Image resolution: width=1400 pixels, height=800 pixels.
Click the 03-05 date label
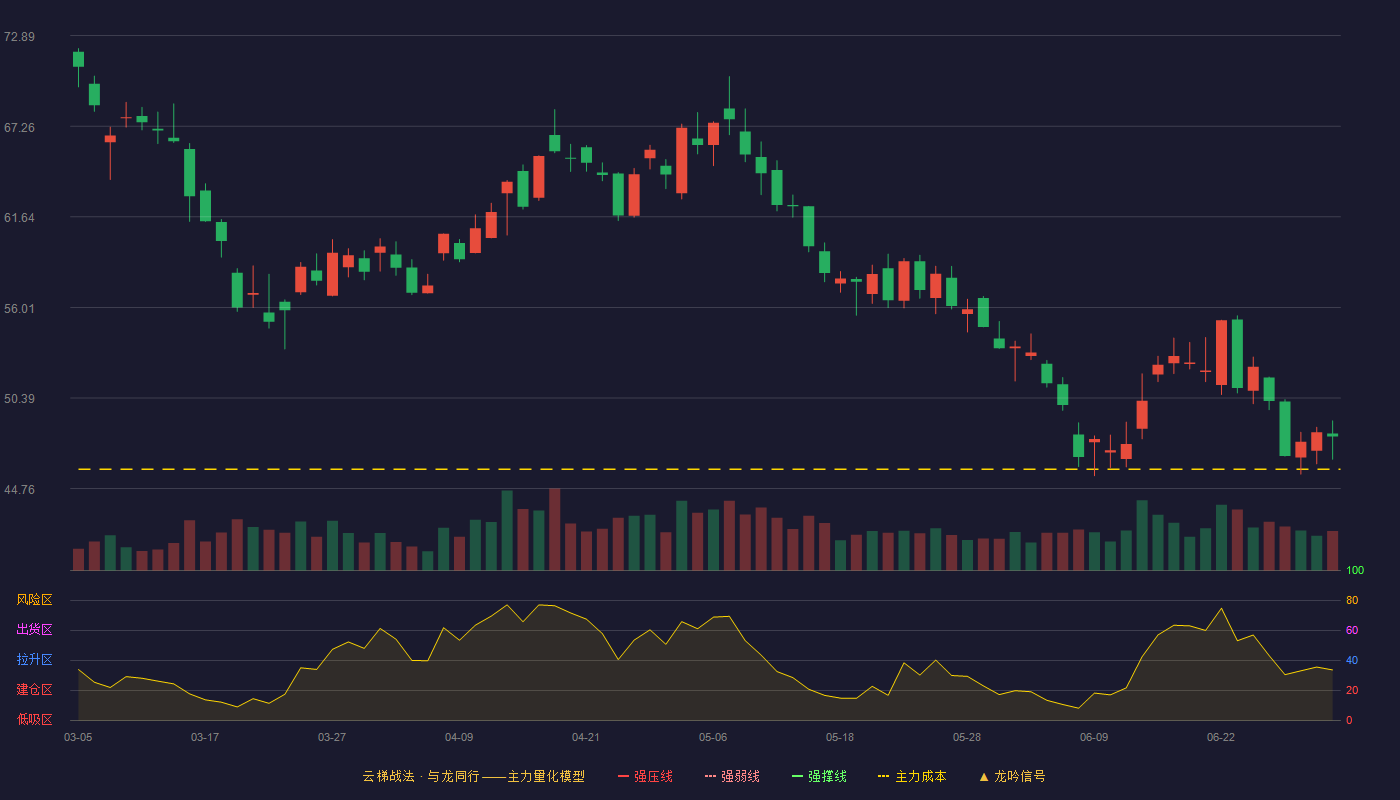point(78,737)
